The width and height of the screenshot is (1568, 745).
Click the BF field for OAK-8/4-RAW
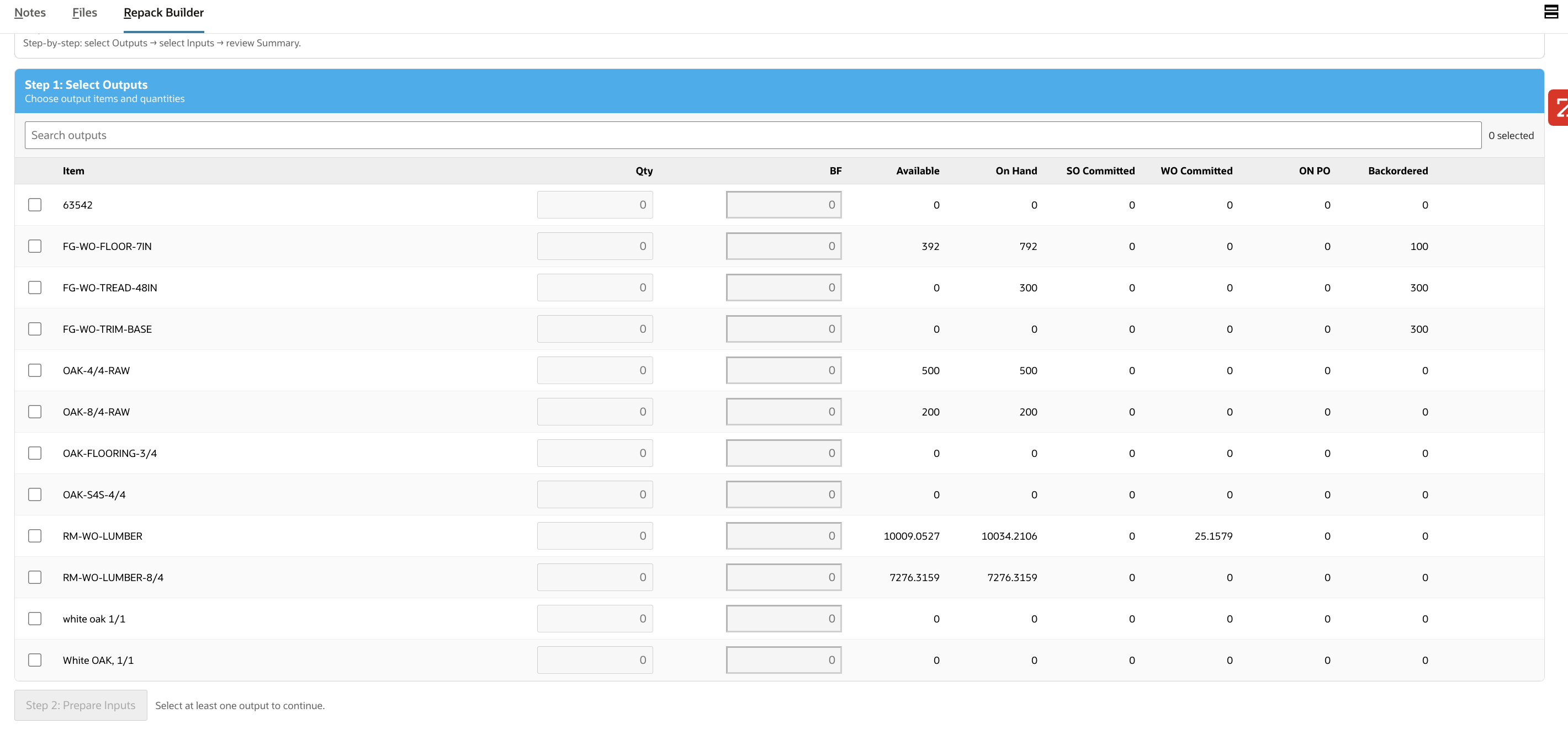[x=783, y=412]
